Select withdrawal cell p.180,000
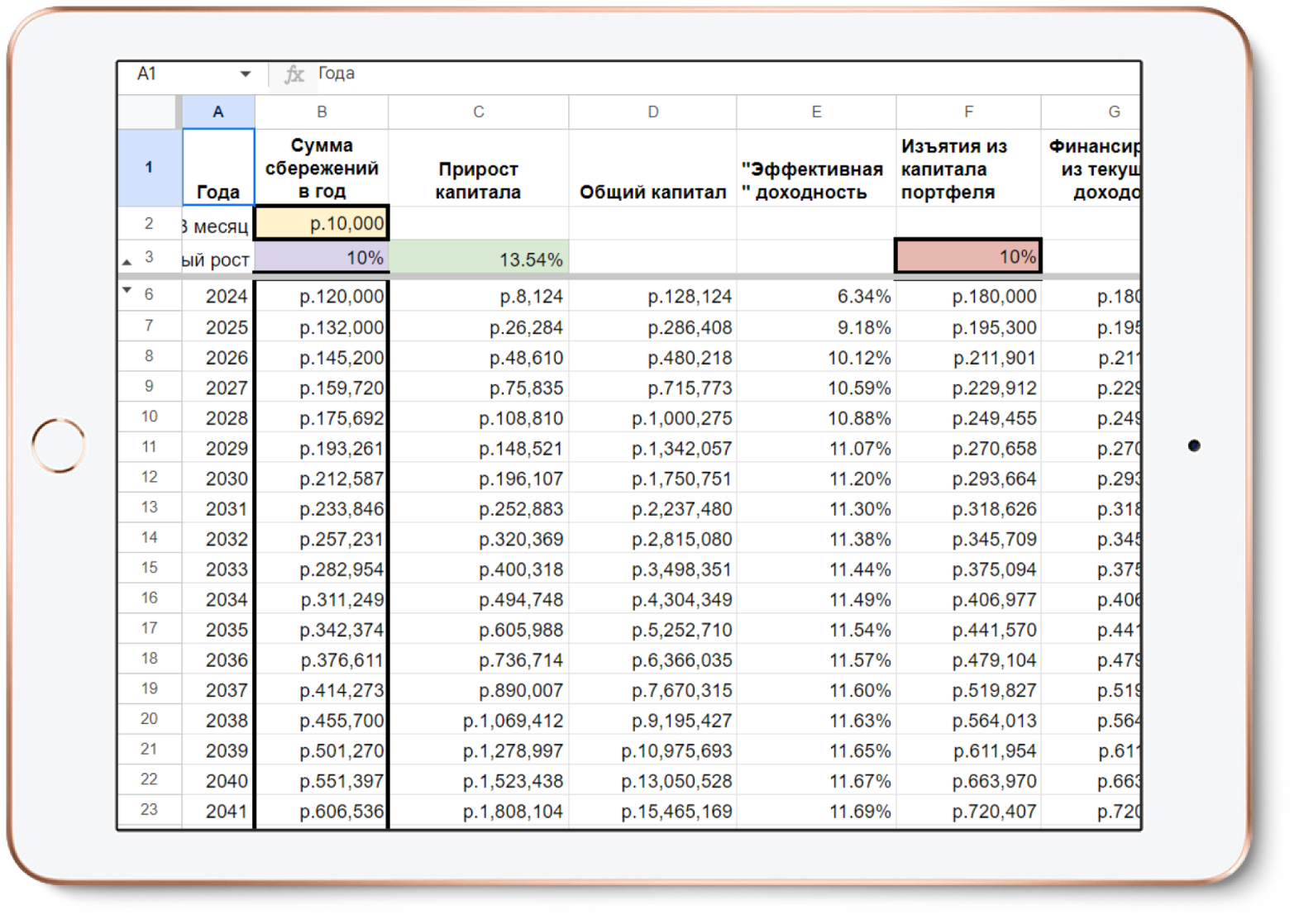The image size is (1299, 924). coord(968,297)
